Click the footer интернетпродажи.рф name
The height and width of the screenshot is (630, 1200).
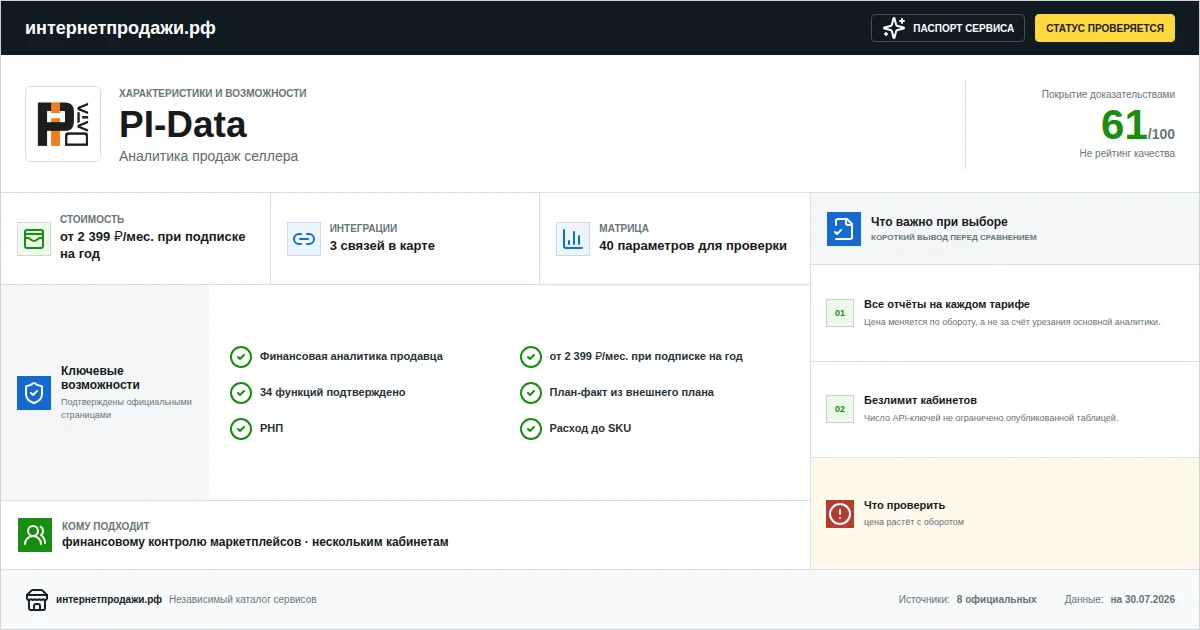click(x=109, y=600)
